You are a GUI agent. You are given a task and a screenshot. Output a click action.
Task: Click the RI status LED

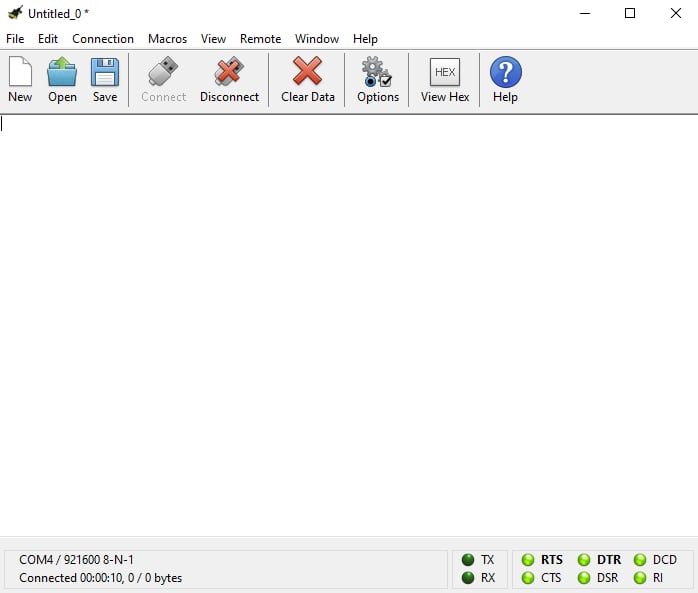tap(640, 578)
